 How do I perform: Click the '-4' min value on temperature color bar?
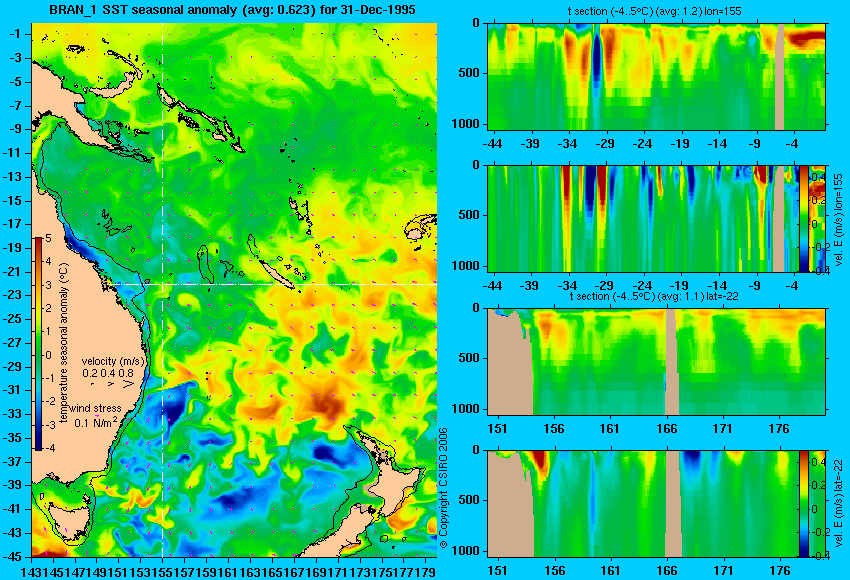click(49, 448)
